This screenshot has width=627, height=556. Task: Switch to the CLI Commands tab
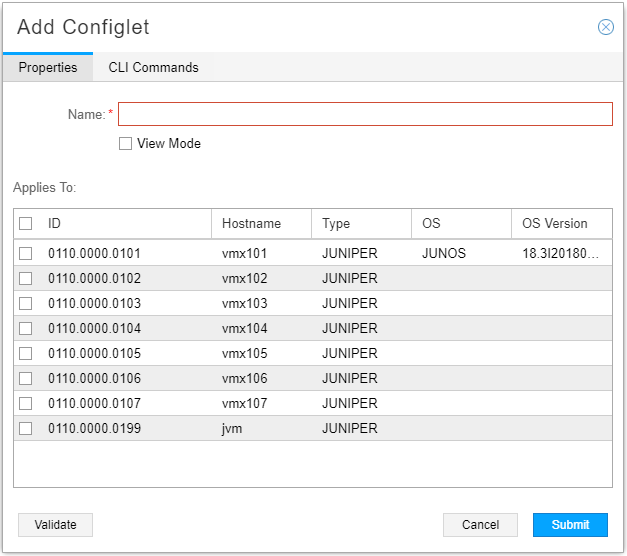pyautogui.click(x=153, y=68)
